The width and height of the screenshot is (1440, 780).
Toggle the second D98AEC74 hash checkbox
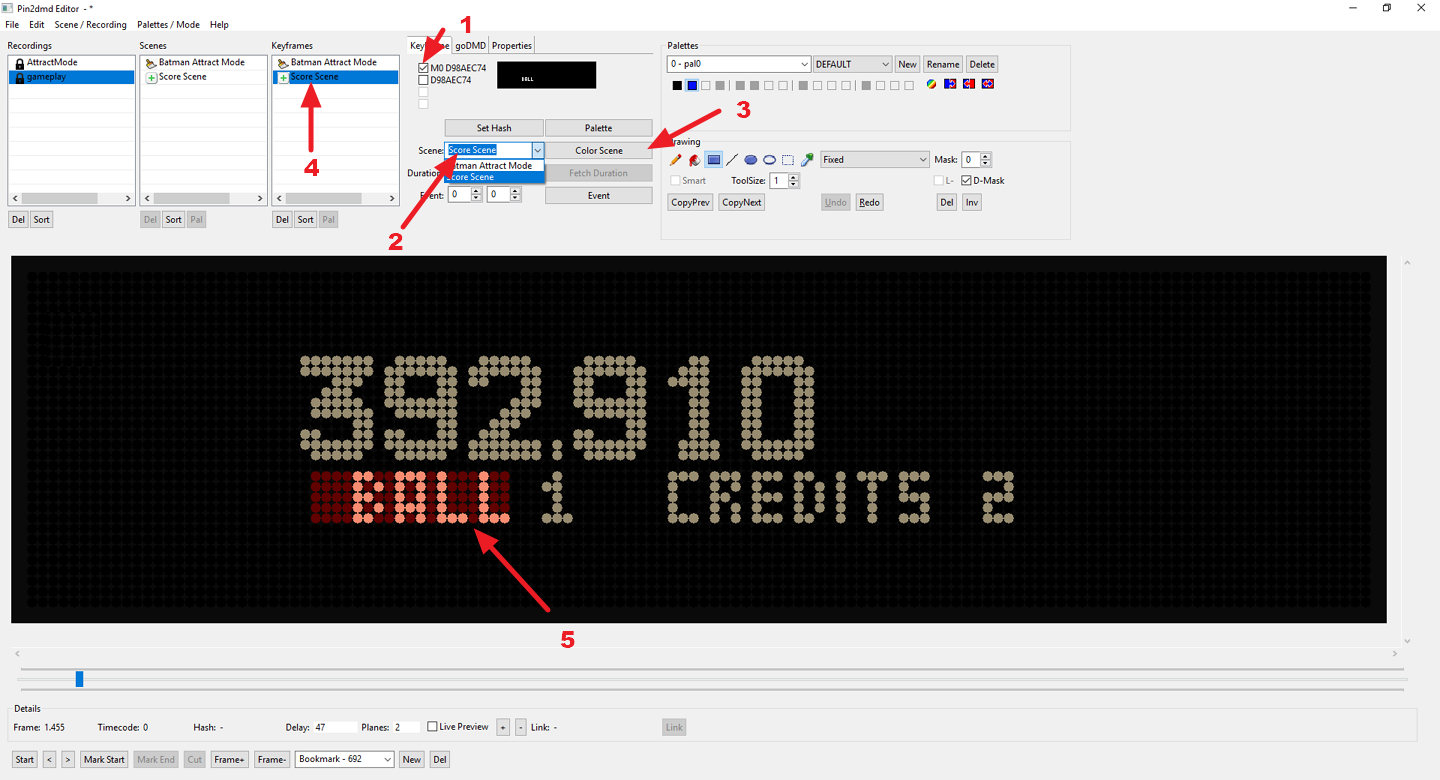tap(423, 80)
